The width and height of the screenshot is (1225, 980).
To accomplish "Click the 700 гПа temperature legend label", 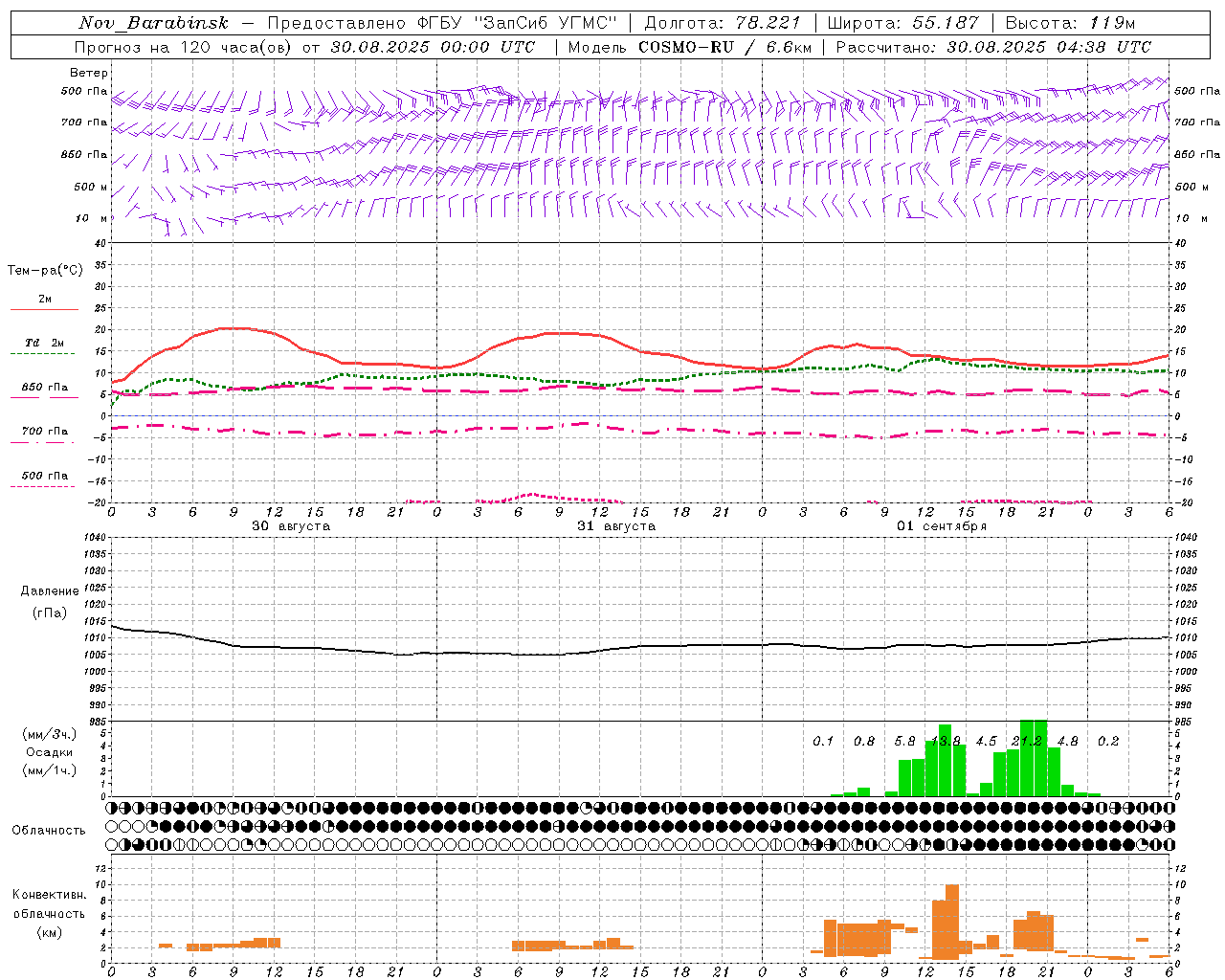I will pos(45,432).
